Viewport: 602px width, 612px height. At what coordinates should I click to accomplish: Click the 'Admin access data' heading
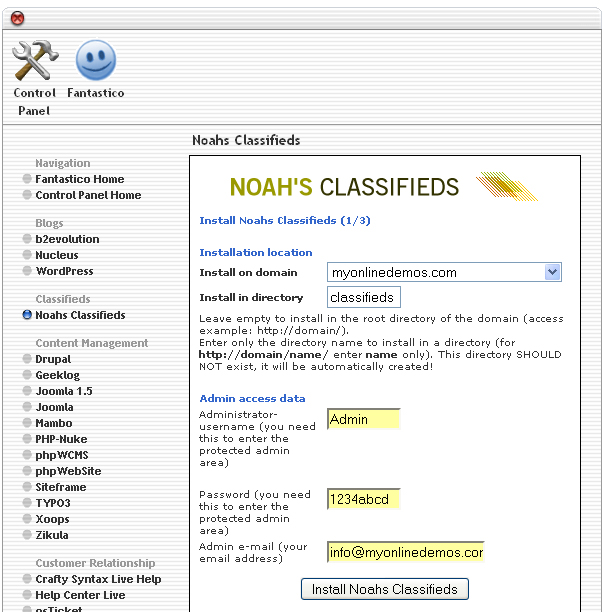tap(252, 399)
